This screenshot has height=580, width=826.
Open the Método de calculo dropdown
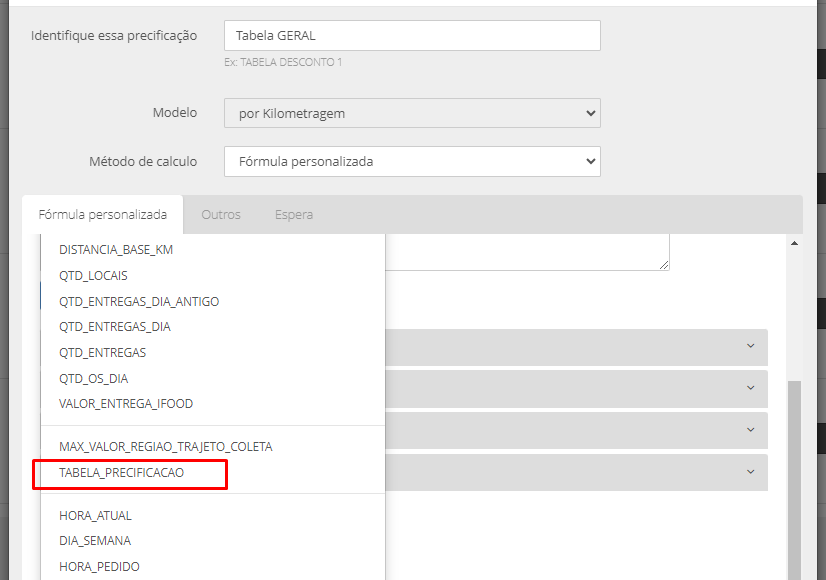(412, 162)
